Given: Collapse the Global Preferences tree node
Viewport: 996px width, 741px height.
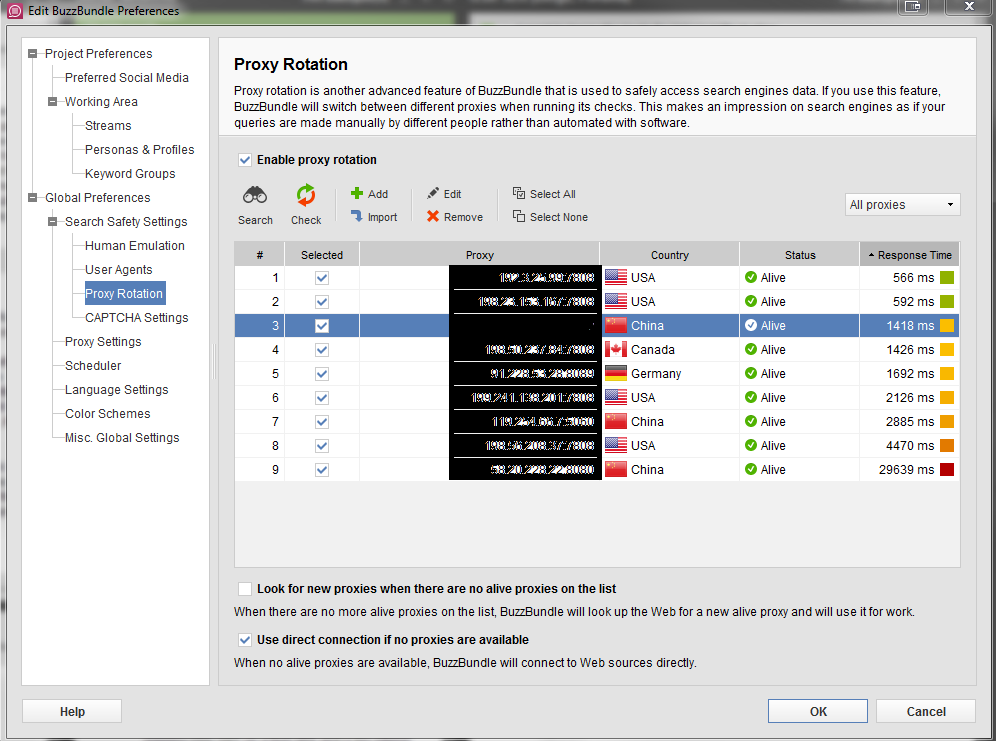Looking at the screenshot, I should [32, 197].
